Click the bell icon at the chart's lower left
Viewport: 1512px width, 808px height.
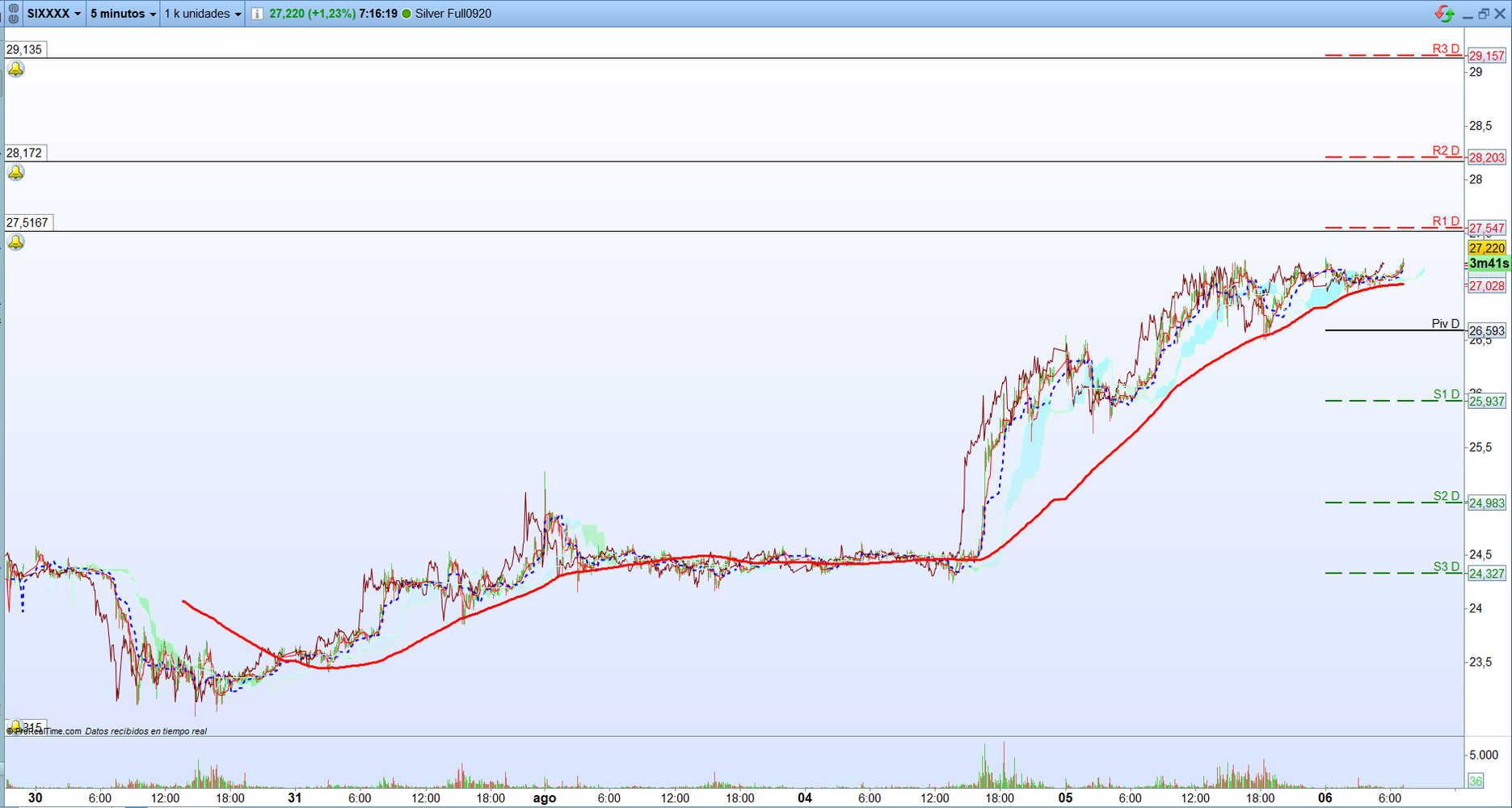(x=15, y=726)
